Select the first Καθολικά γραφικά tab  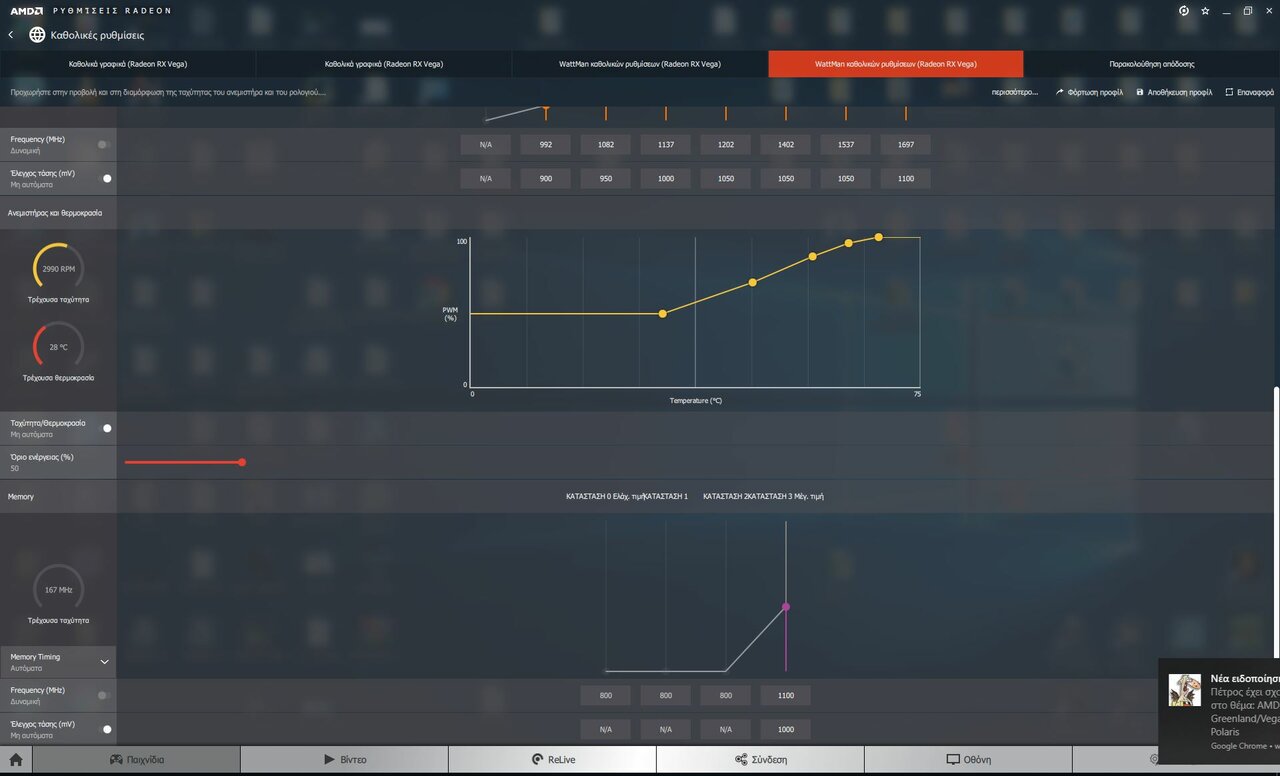128,64
